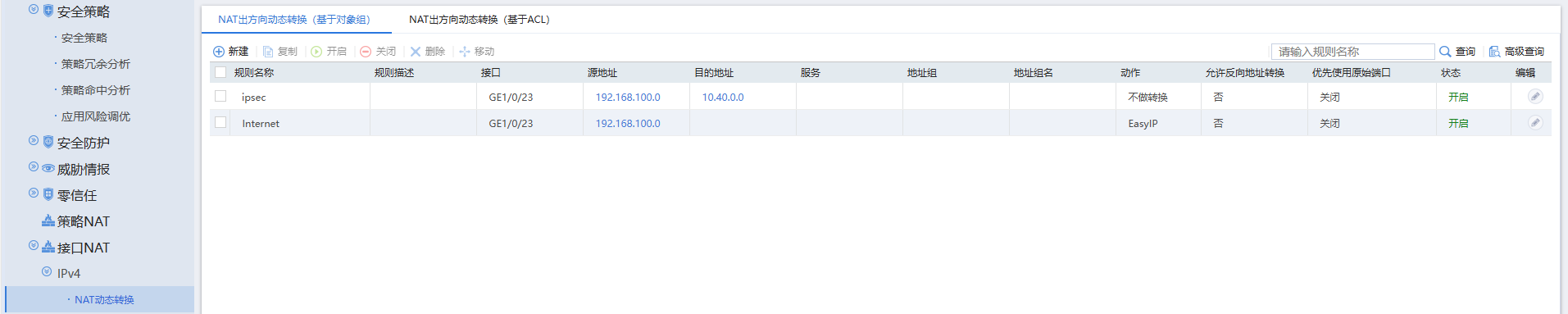Collapse the 接口NAT tree node

[x=34, y=246]
